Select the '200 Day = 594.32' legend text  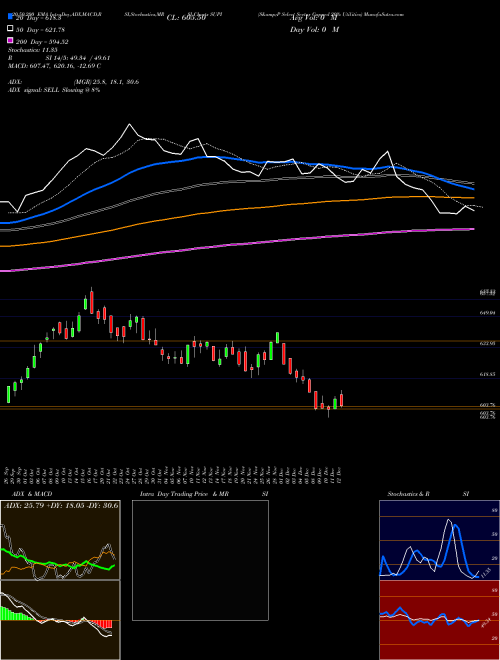42,42
